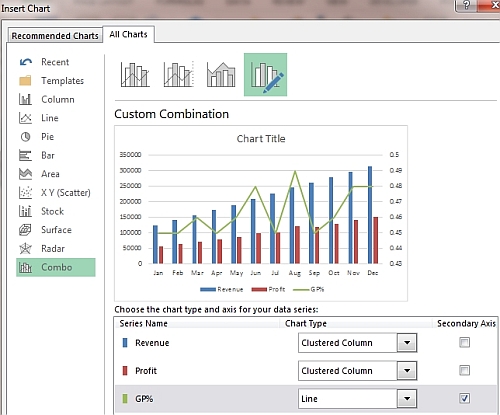This screenshot has height=415, width=500.
Task: Click the GP% Line combo box
Action: point(357,399)
